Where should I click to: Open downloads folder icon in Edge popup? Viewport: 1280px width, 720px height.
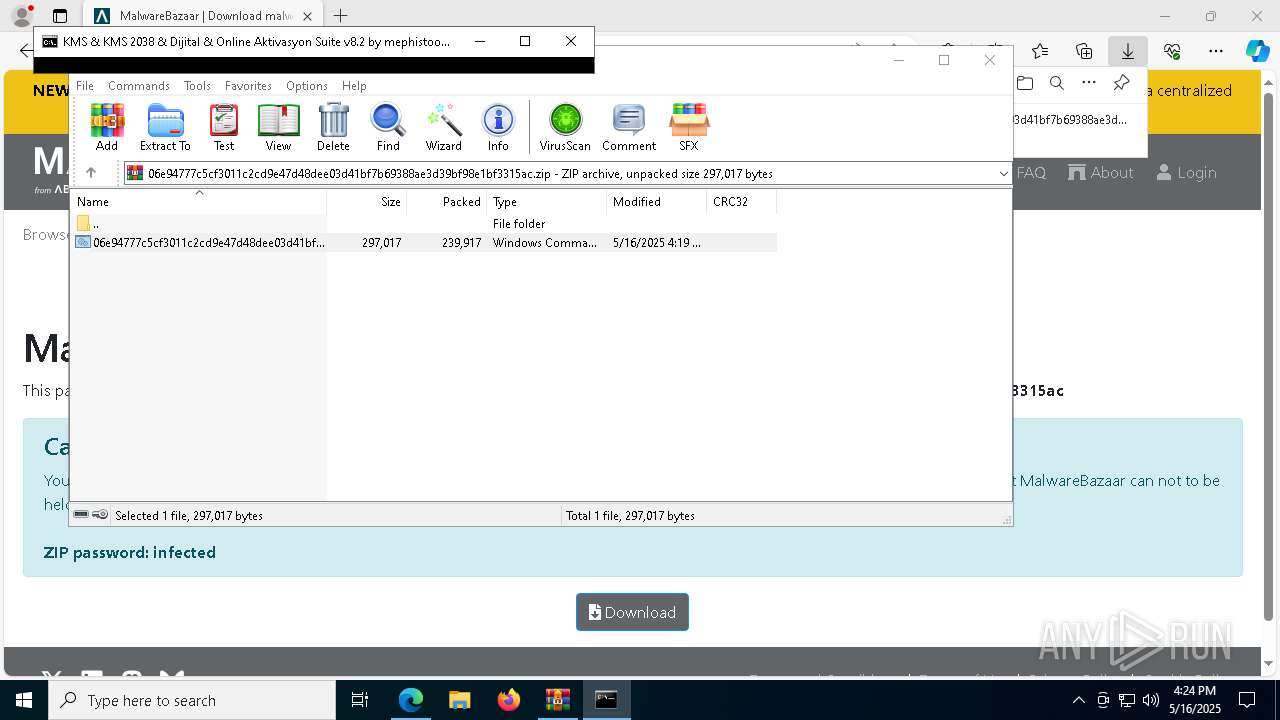tap(1024, 83)
